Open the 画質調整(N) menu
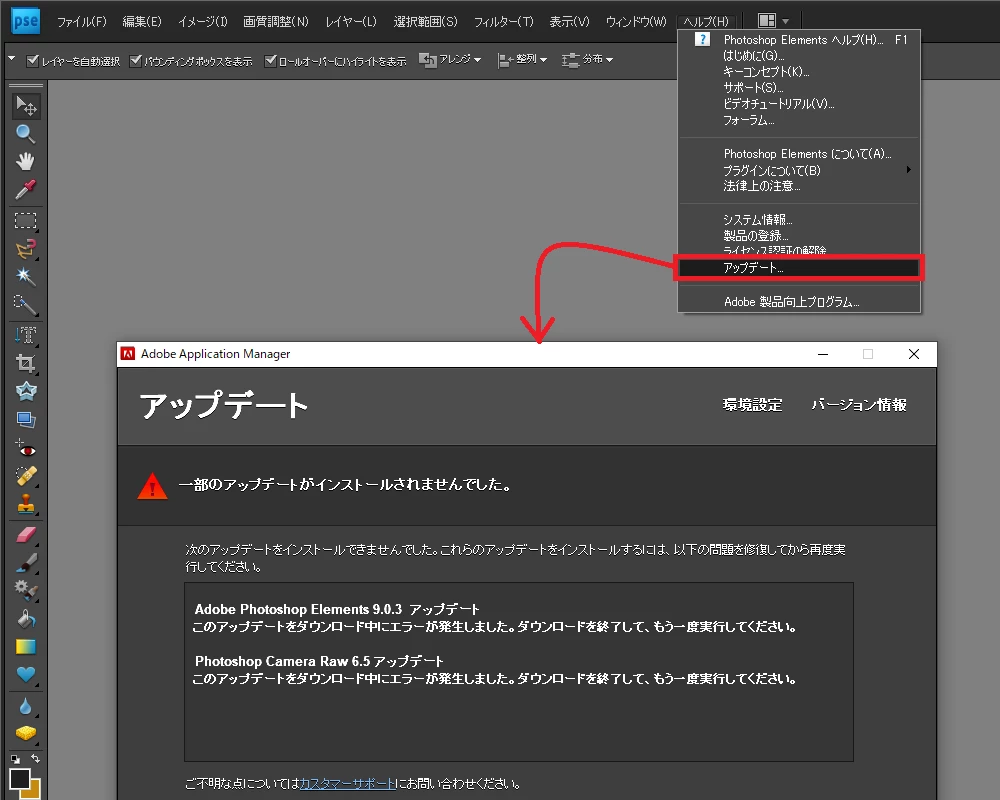 pos(276,22)
